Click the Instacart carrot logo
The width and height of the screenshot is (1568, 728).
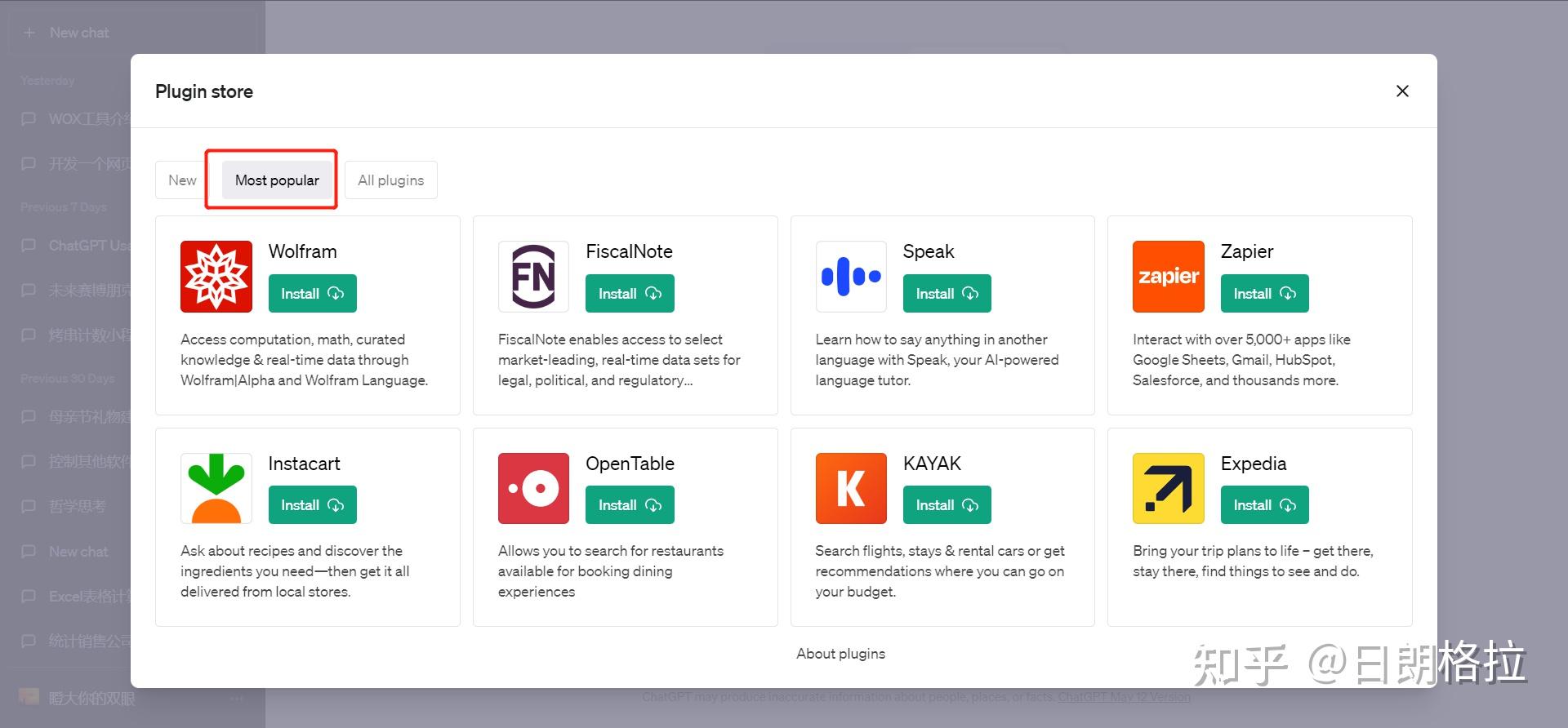click(x=216, y=488)
